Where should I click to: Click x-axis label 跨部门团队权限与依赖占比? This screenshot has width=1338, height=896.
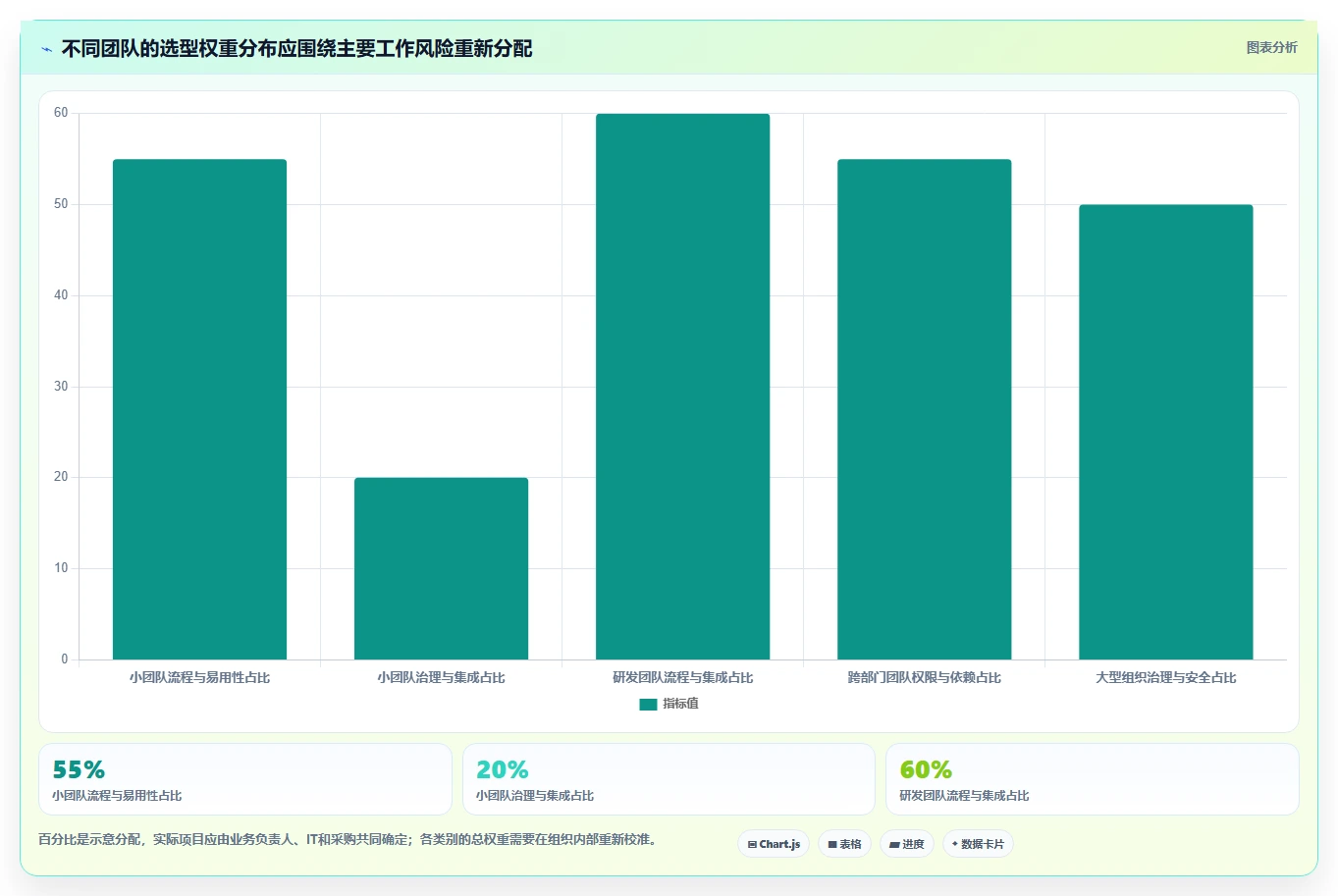click(924, 677)
